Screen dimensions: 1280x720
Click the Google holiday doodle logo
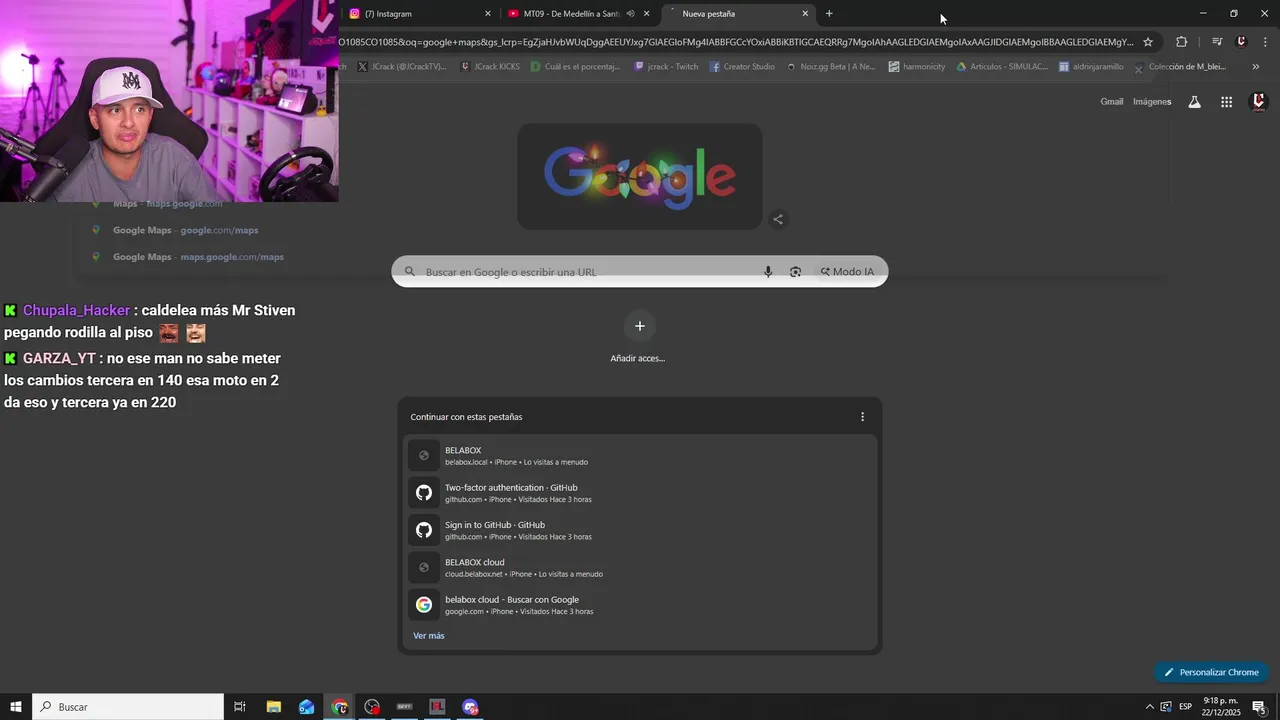640,176
